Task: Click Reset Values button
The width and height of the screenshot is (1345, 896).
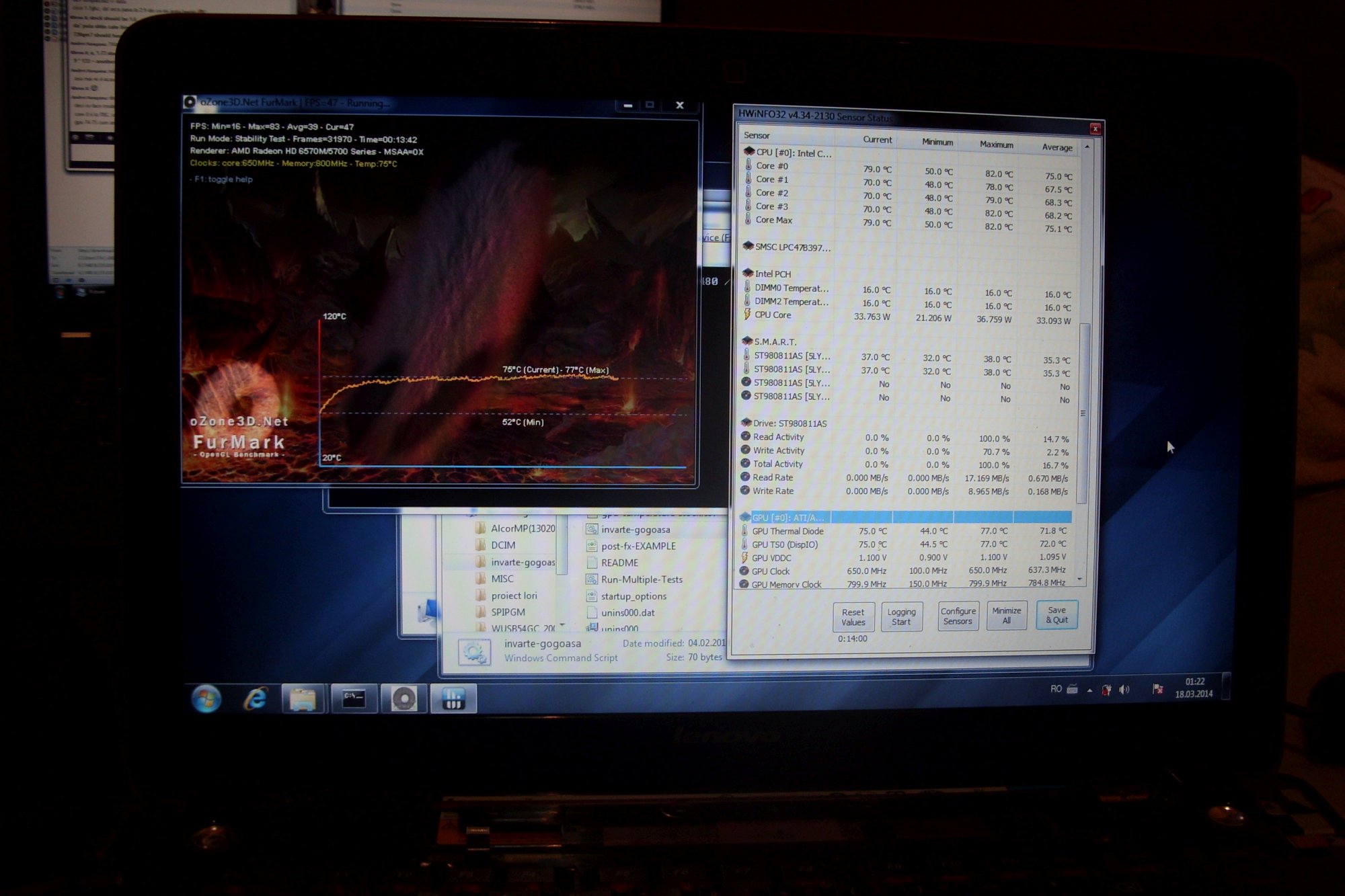Action: click(x=853, y=617)
